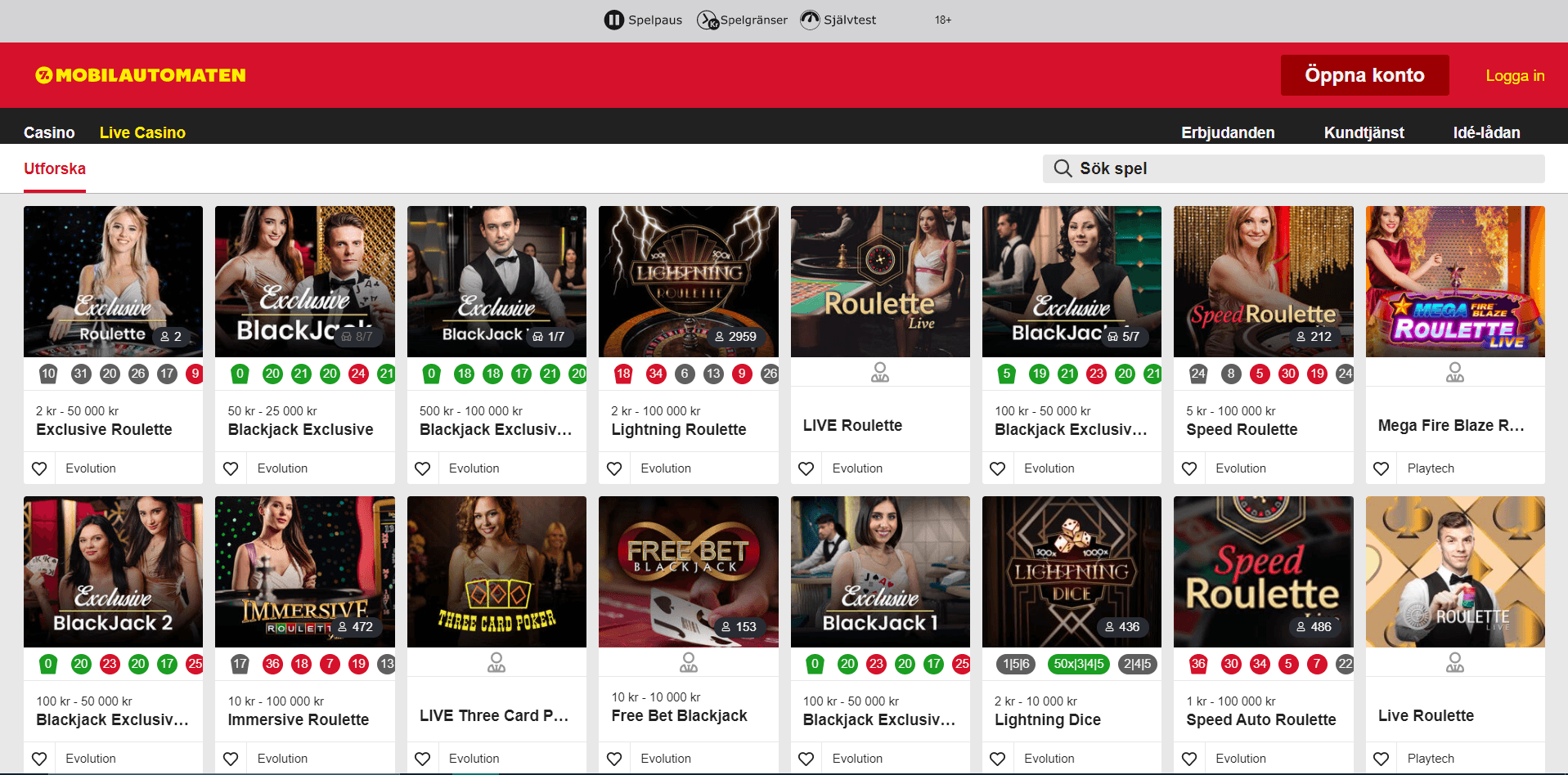Click the Mobilautomaten logo
The height and width of the screenshot is (775, 1568).
click(x=141, y=75)
